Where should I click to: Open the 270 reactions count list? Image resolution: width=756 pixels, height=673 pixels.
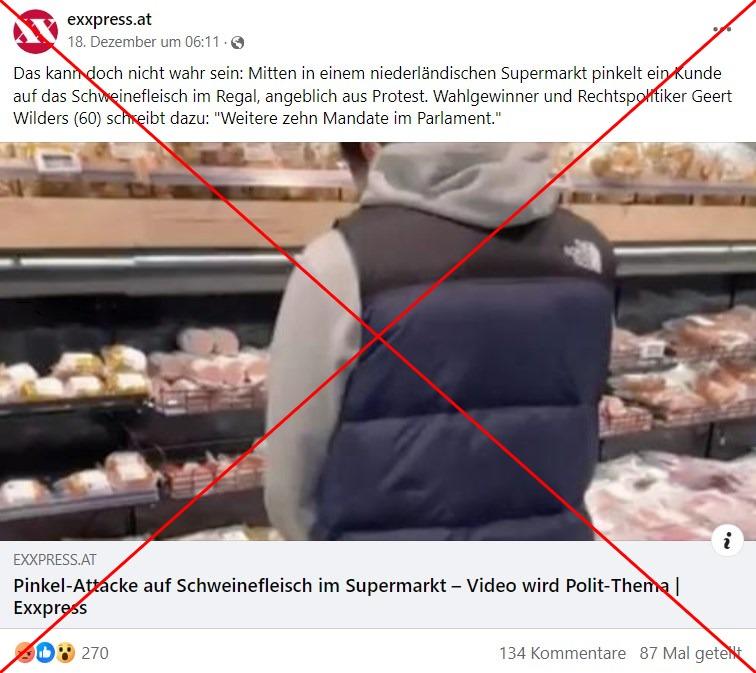[95, 653]
